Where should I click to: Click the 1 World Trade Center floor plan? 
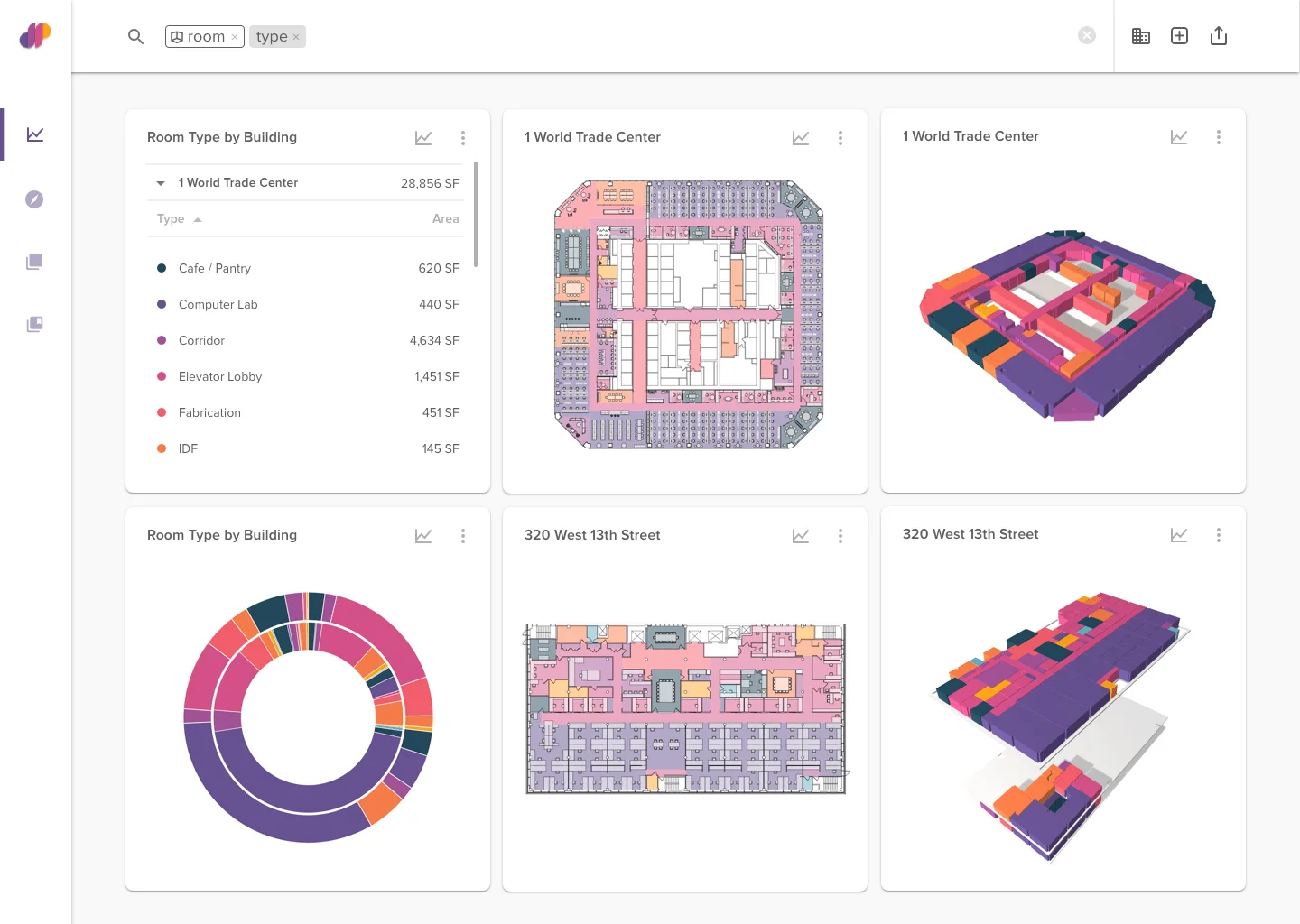click(688, 314)
